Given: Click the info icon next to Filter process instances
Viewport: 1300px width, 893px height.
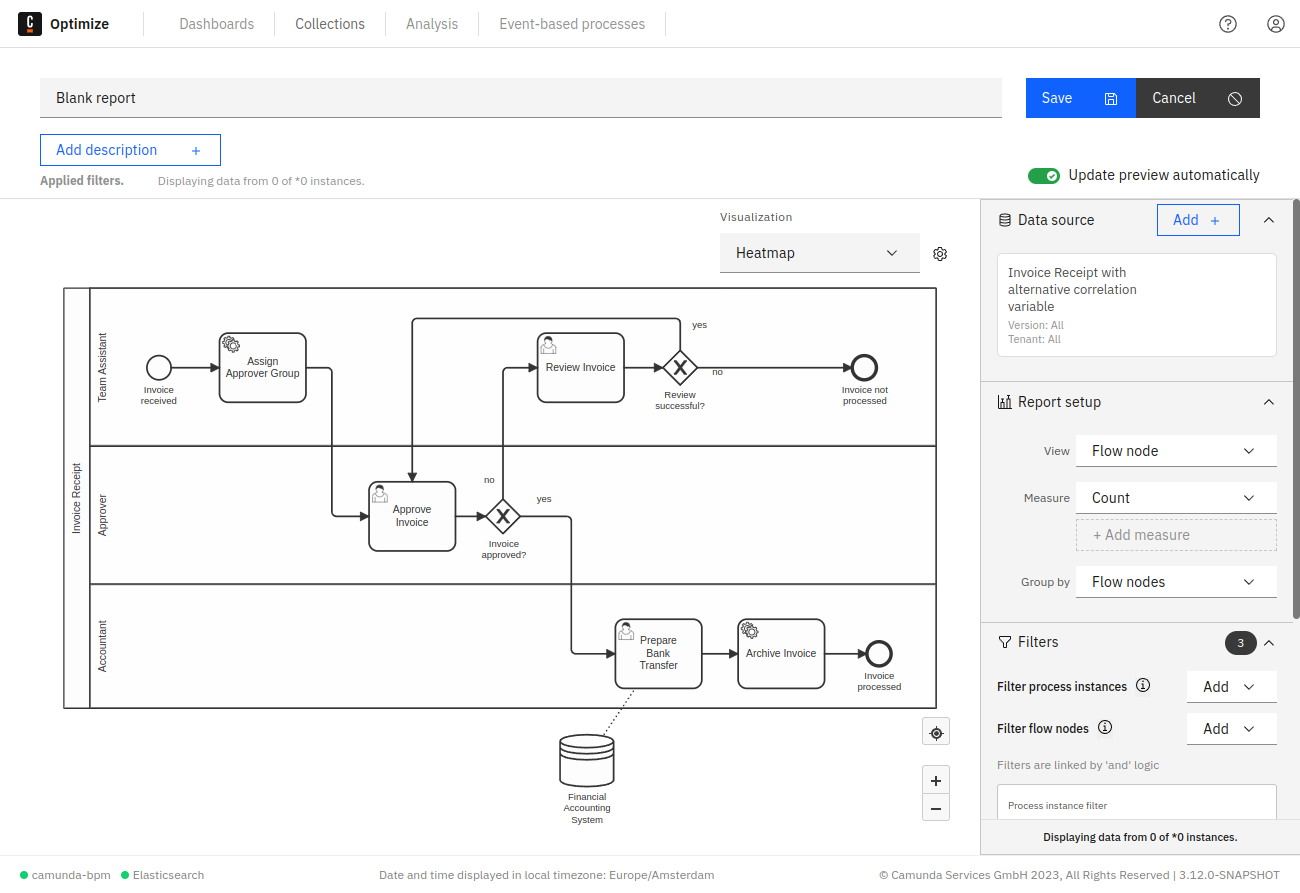Looking at the screenshot, I should [1143, 686].
